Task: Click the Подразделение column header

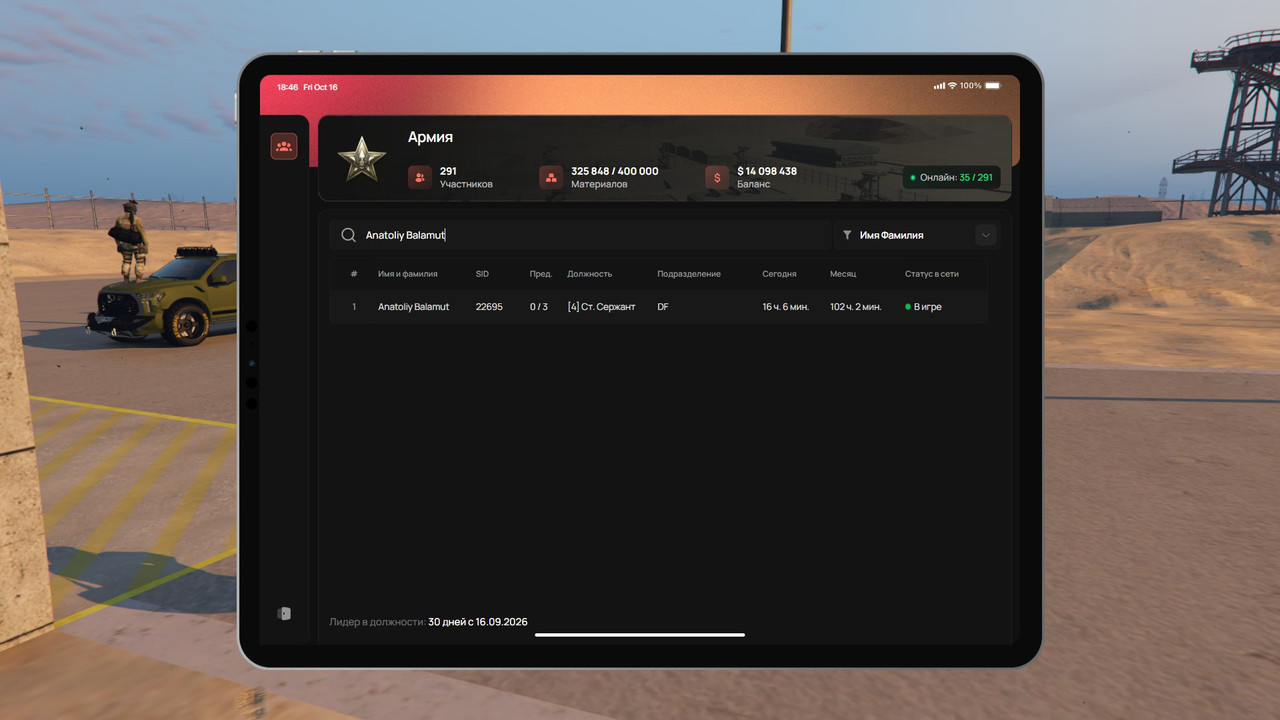Action: pos(689,274)
